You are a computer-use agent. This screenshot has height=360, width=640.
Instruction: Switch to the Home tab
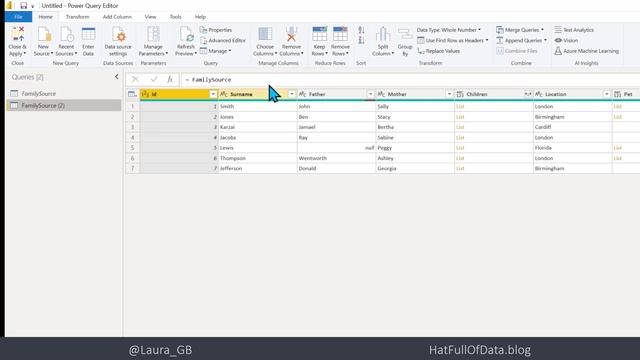click(45, 17)
